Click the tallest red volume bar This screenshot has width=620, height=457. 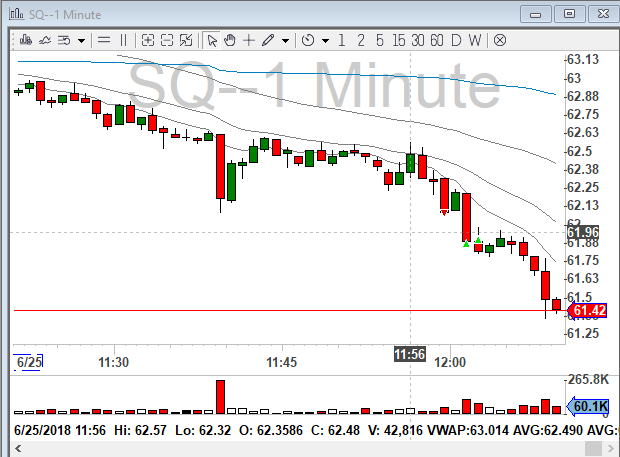point(220,397)
